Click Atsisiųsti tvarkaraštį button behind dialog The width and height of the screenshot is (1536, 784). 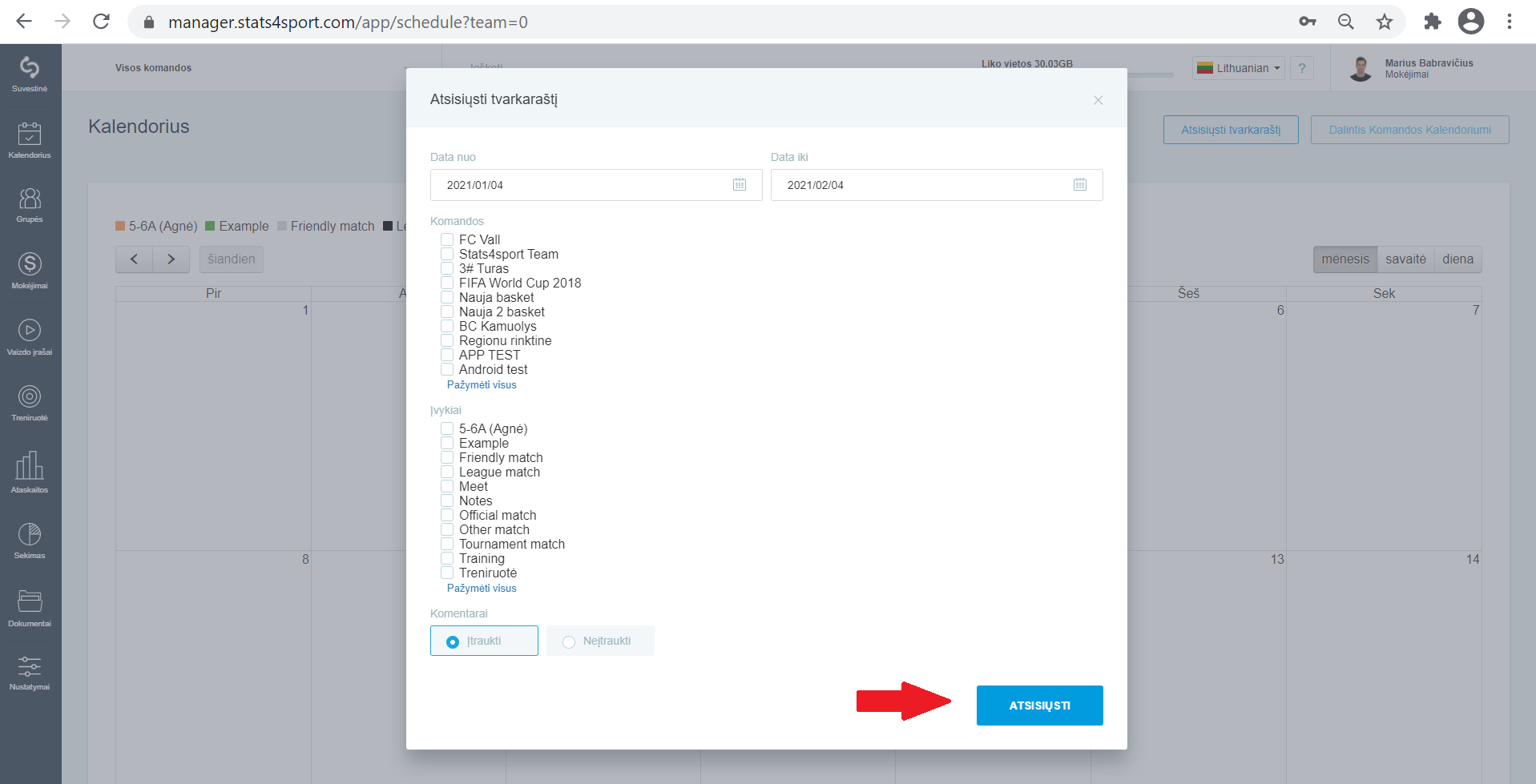1231,130
